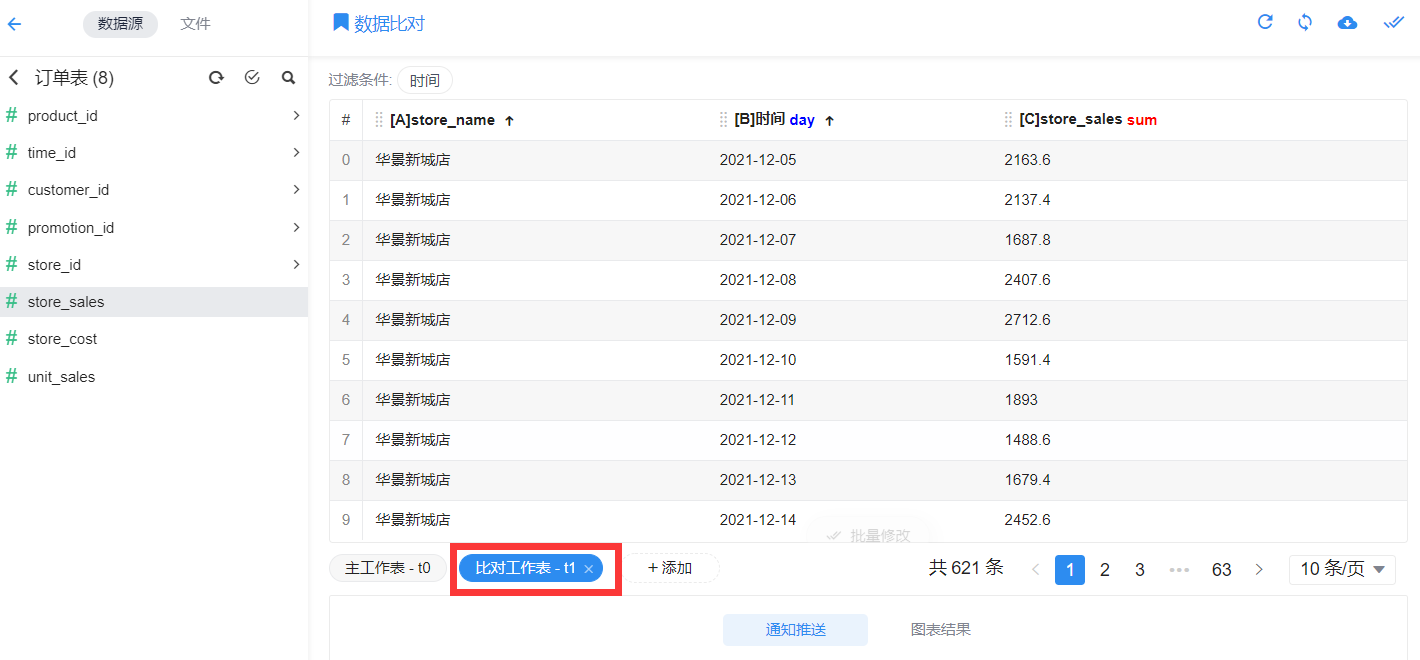This screenshot has width=1420, height=660.
Task: Click the back arrow in the sidebar header
Action: tap(14, 24)
